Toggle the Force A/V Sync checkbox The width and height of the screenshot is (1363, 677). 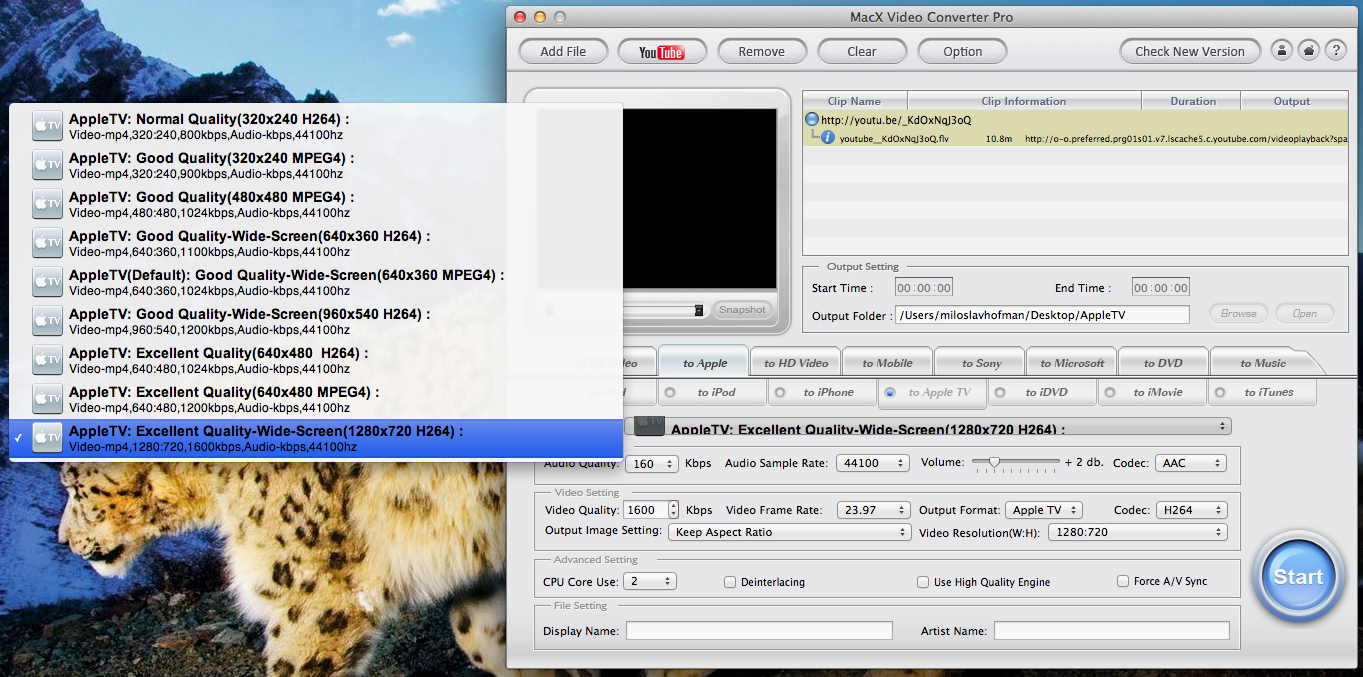pos(1123,581)
